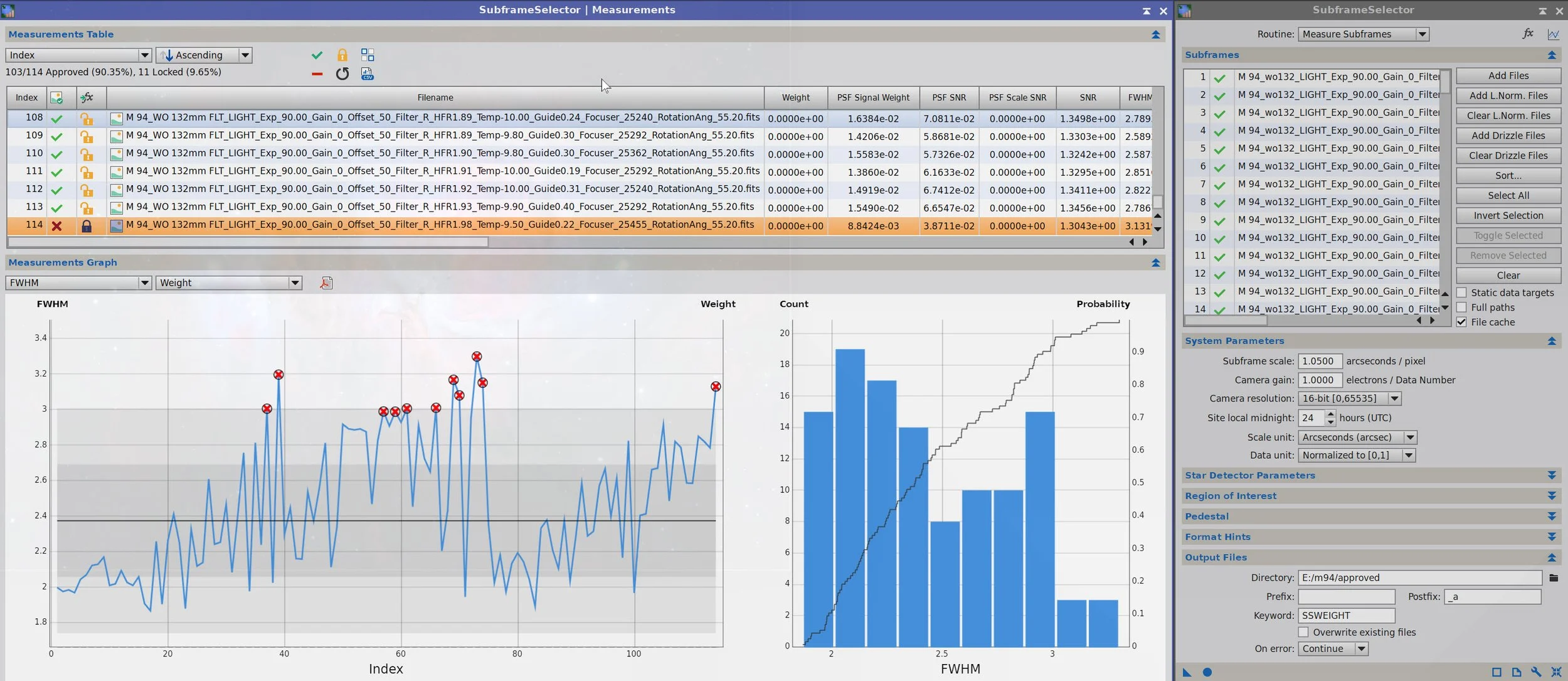The width and height of the screenshot is (1568, 681).
Task: Open the Camera resolution 16-bit dropdown
Action: pyautogui.click(x=1350, y=399)
